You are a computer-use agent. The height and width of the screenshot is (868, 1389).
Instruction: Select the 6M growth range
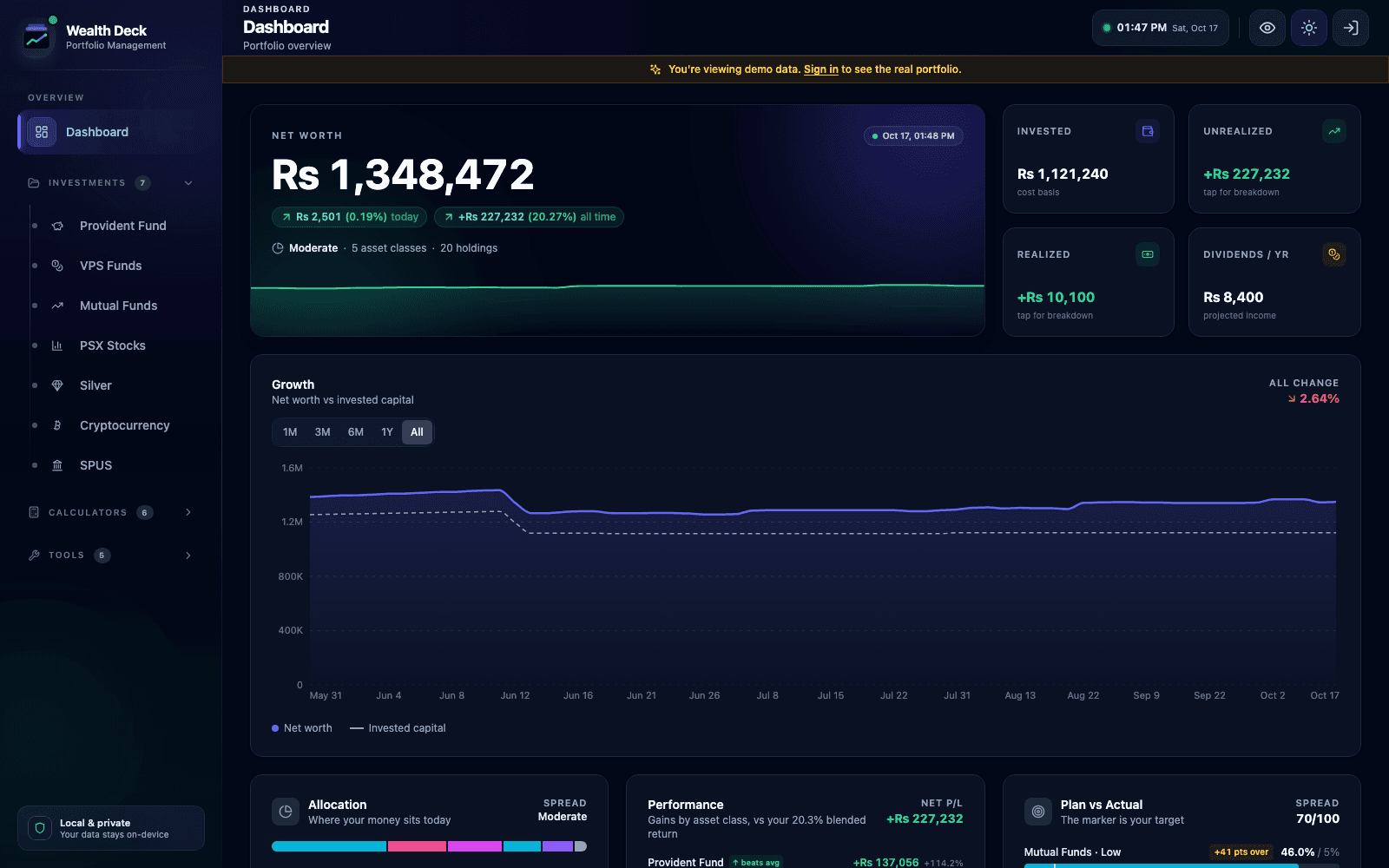tap(356, 432)
